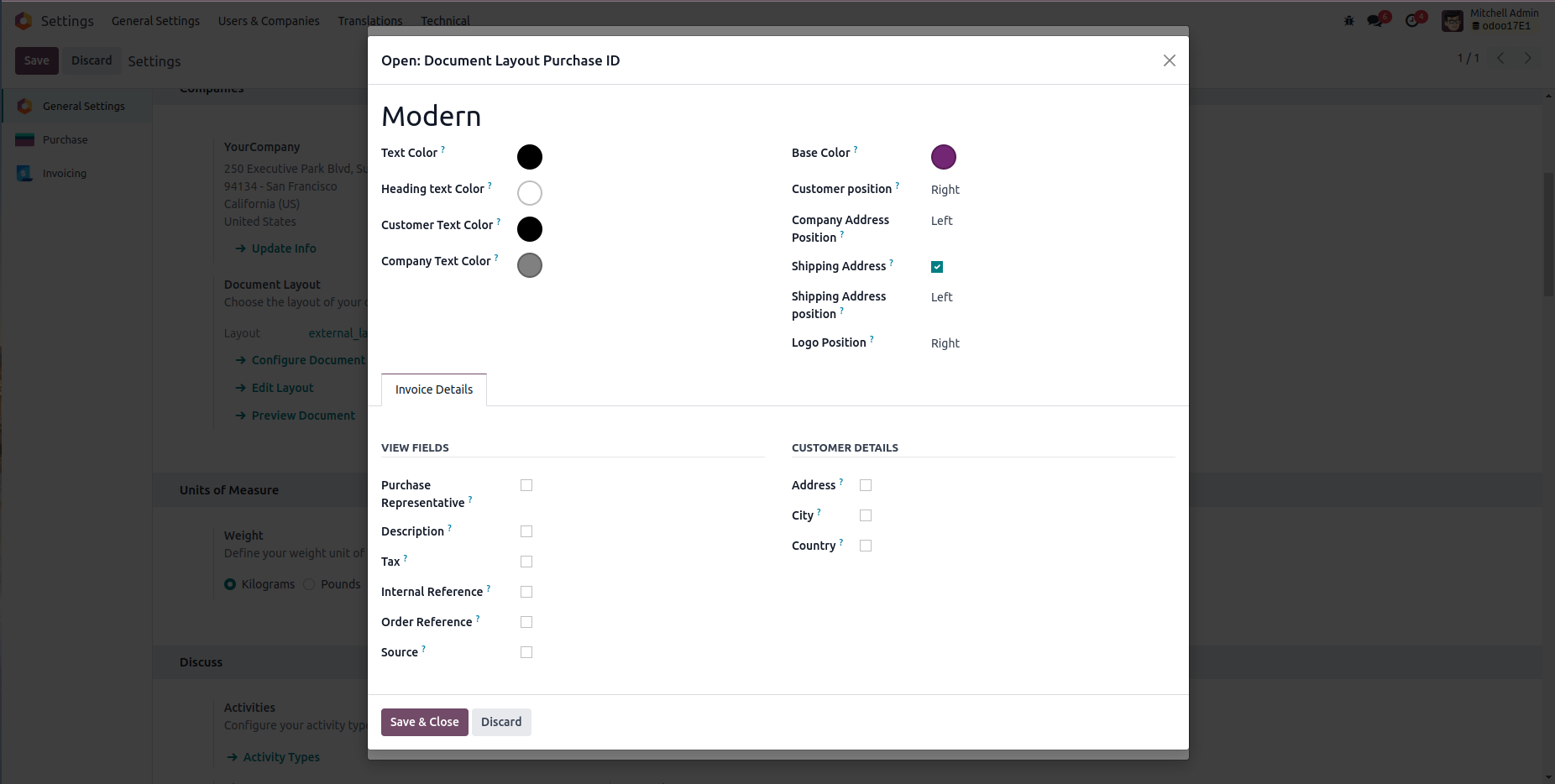1555x784 pixels.
Task: Click the Mitchell Admin avatar
Action: point(1453,20)
